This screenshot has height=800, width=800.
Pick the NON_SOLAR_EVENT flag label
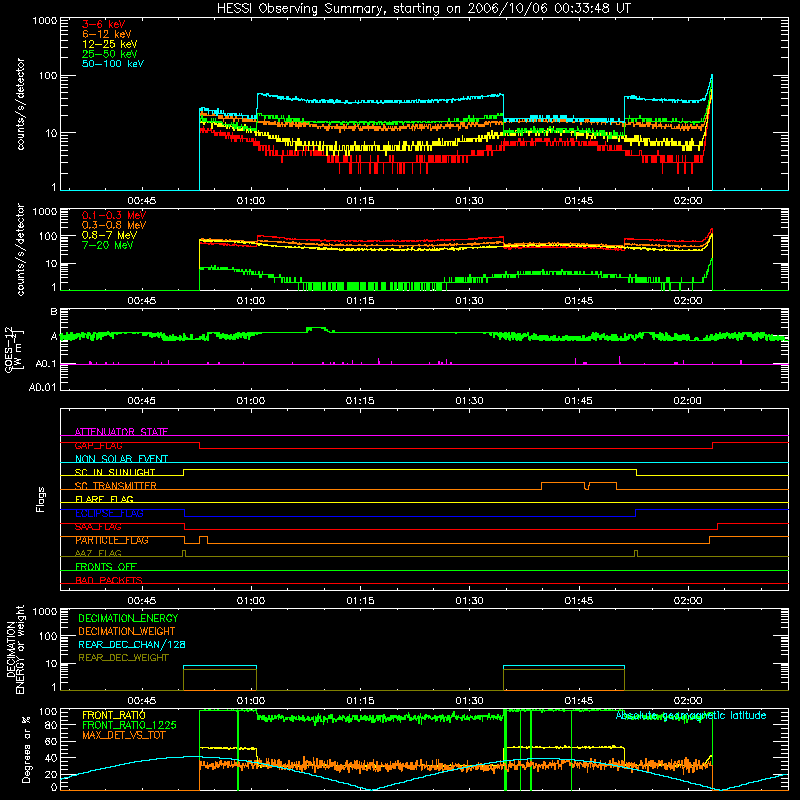[x=121, y=459]
